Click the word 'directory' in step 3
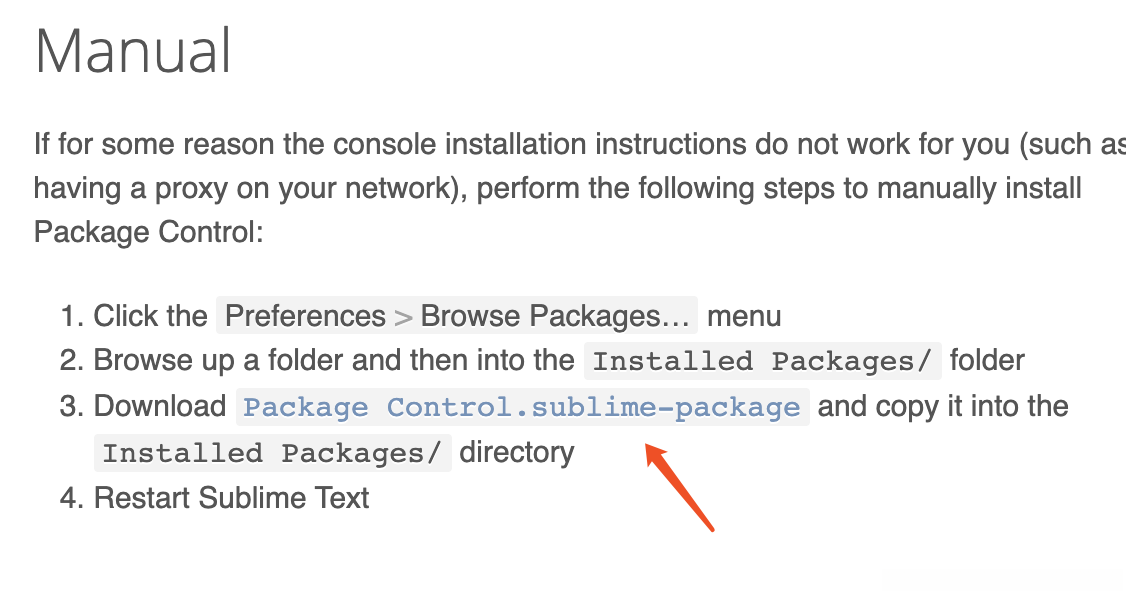This screenshot has height=600, width=1126. (517, 453)
